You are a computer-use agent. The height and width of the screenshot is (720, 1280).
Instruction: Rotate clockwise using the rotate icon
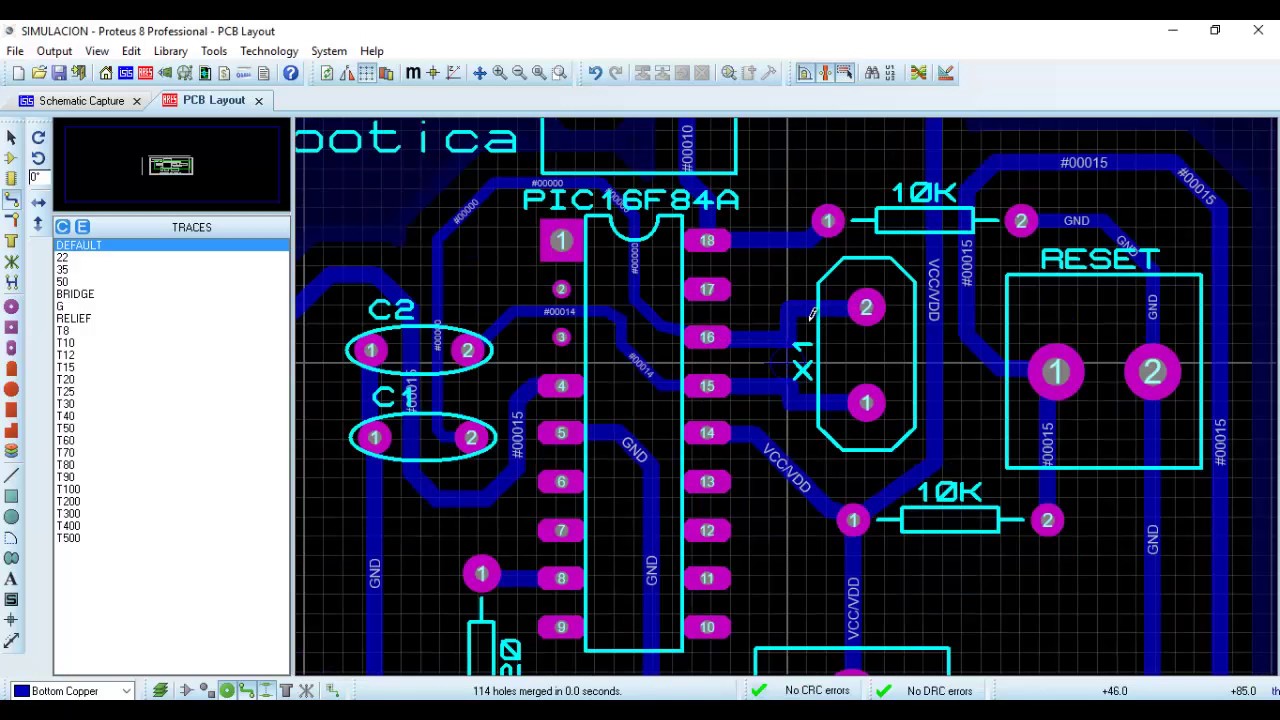(x=38, y=137)
